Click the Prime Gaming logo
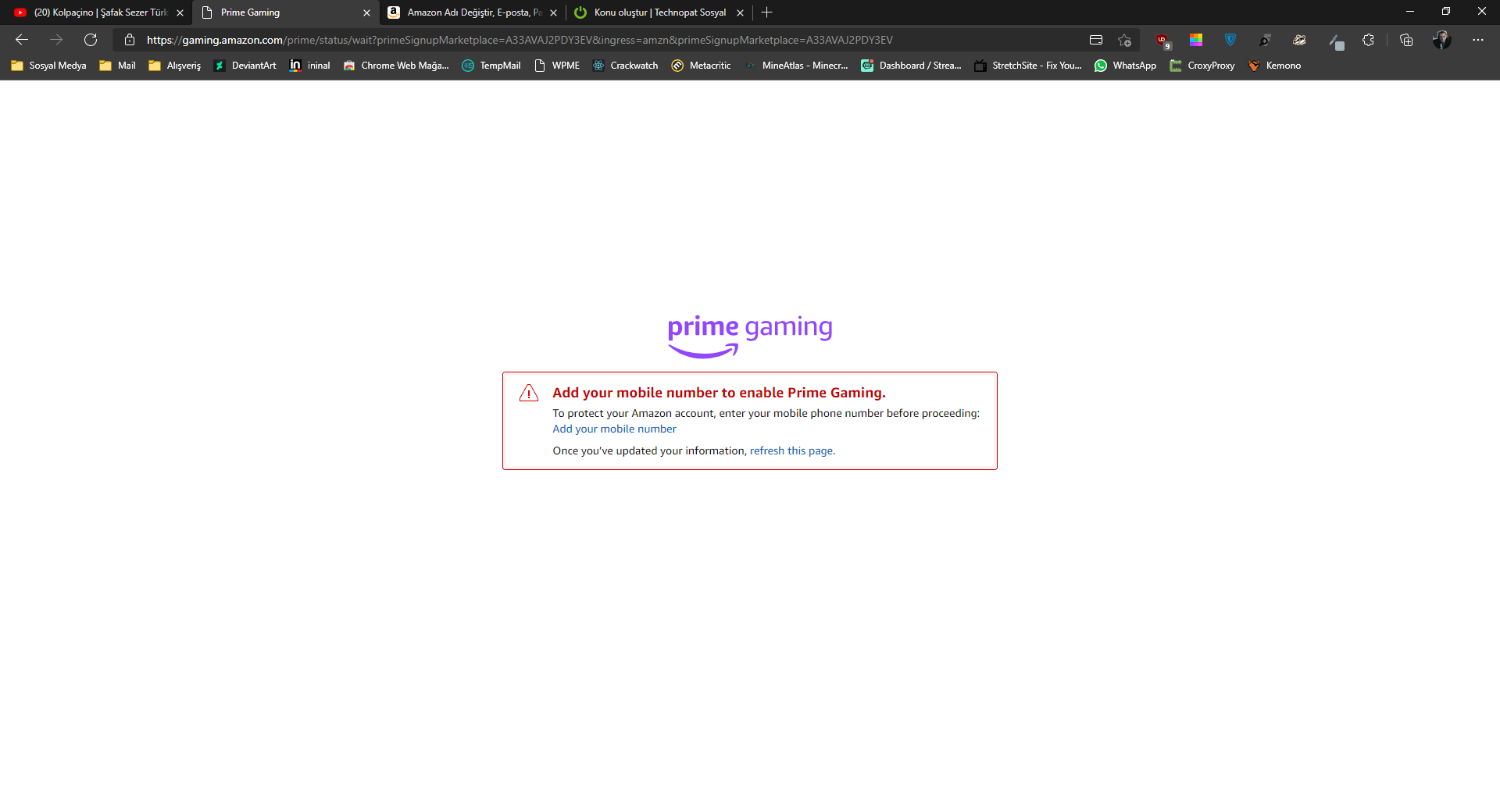 (750, 336)
